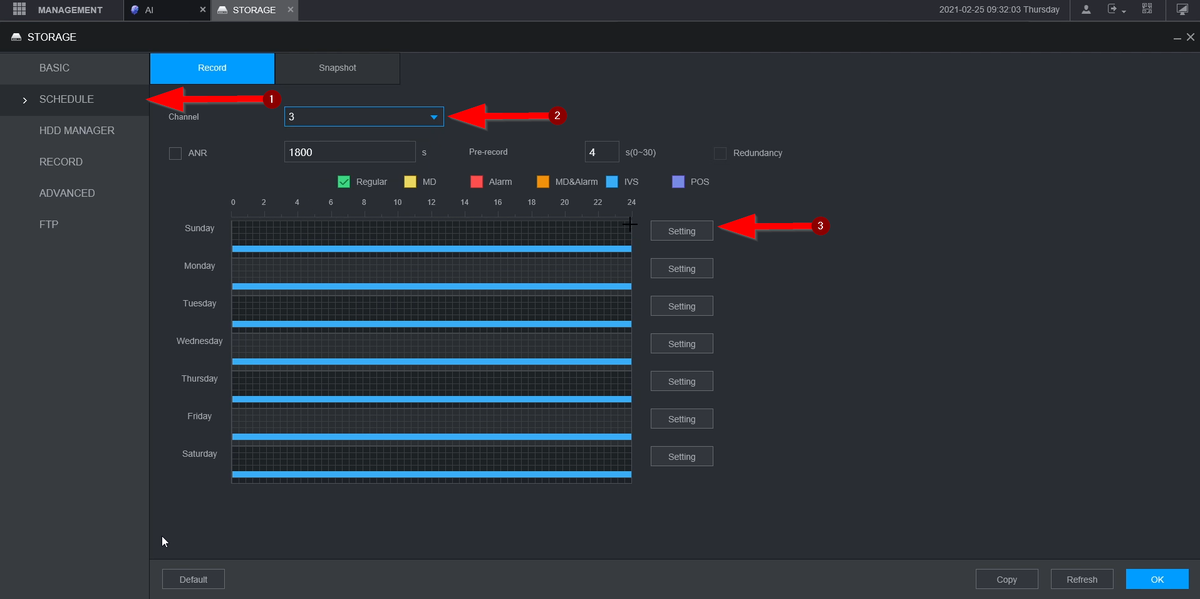Enable the Redundancy checkbox
Screen dimensions: 1200x599
point(720,153)
